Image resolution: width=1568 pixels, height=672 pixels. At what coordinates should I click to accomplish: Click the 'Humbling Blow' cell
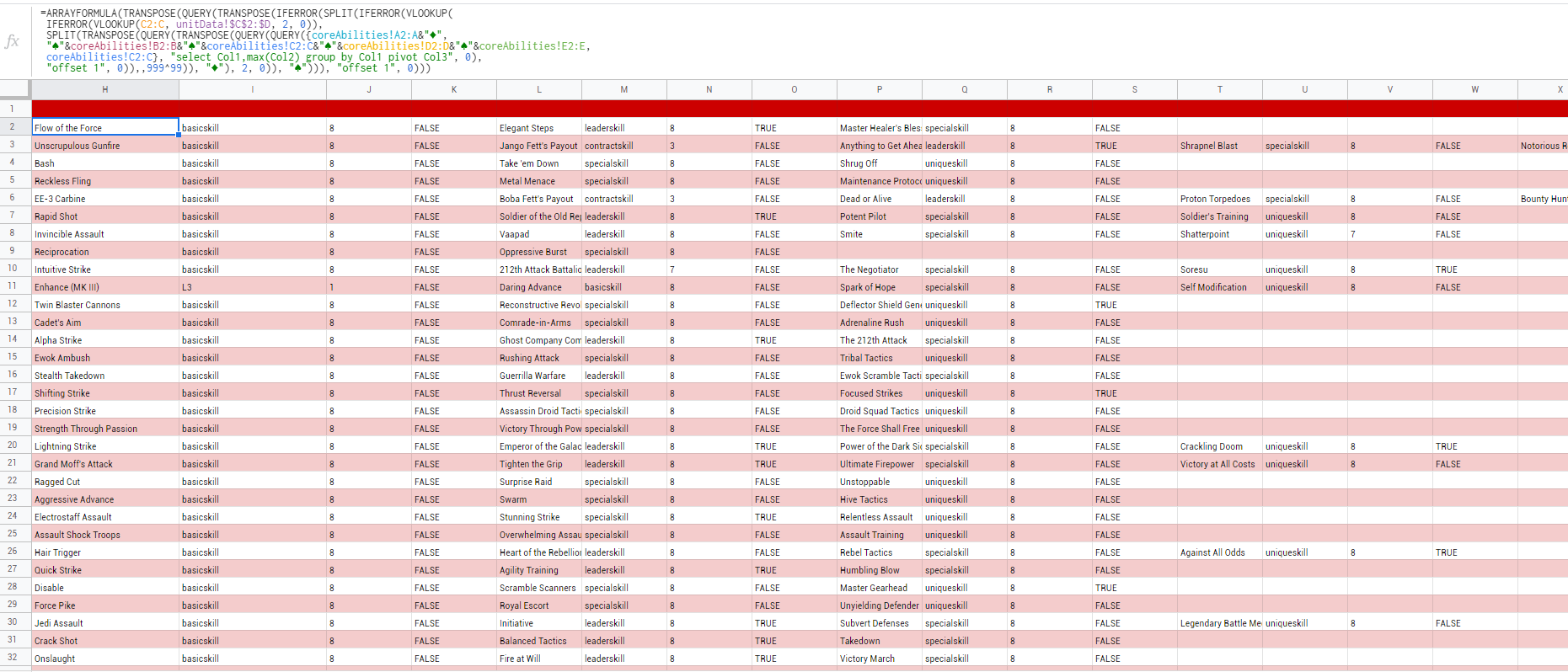coord(880,570)
